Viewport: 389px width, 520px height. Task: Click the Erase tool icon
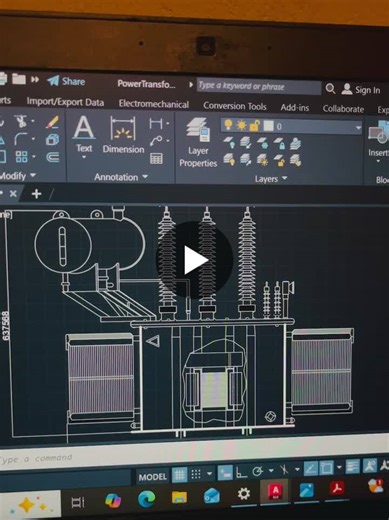coord(52,122)
